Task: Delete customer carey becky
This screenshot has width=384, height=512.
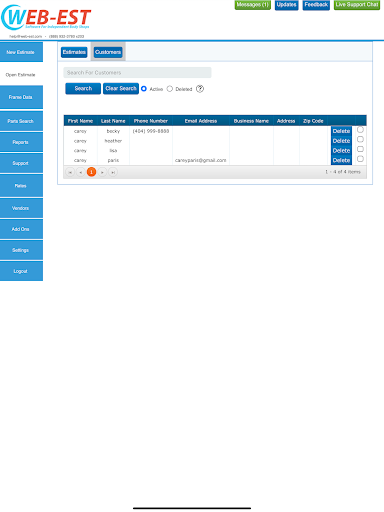Action: tap(341, 131)
